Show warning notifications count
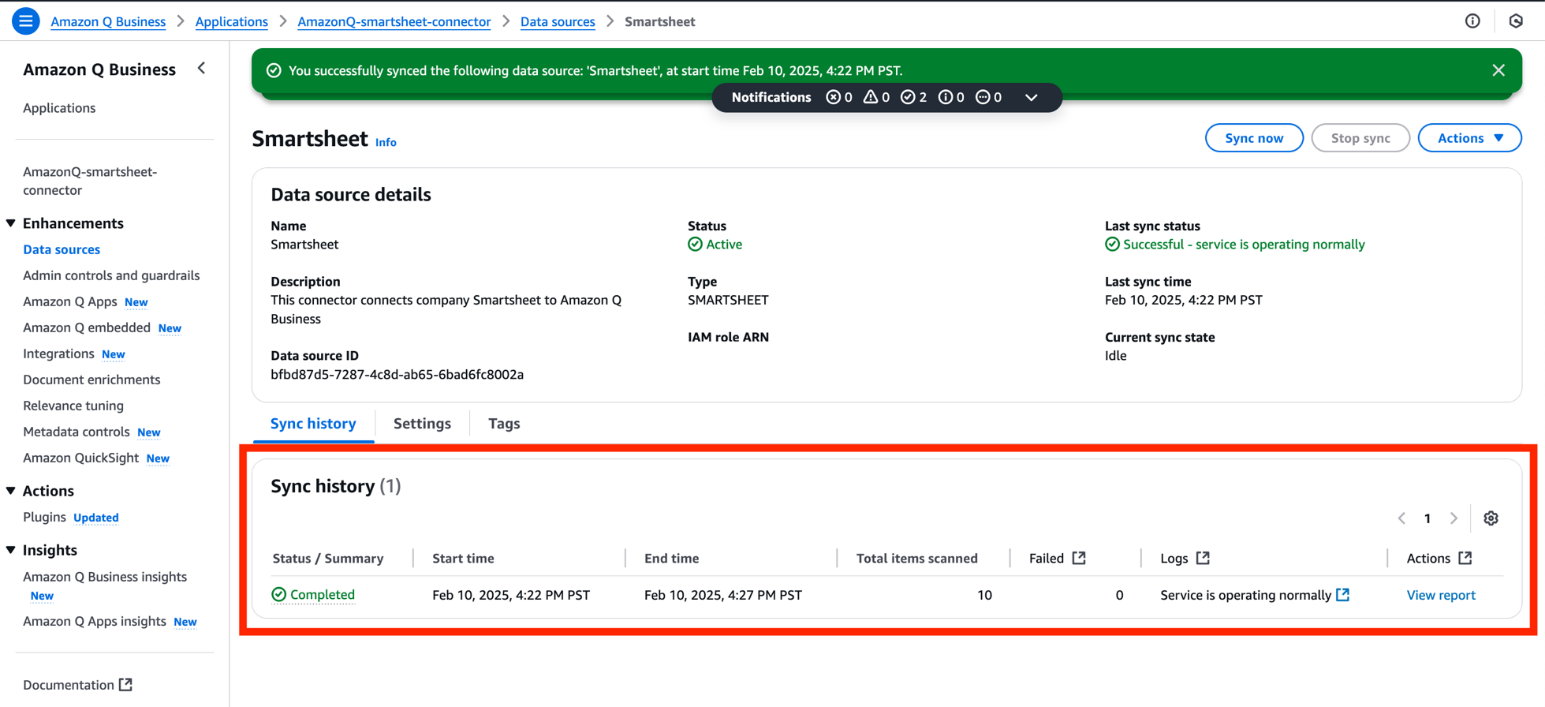The width and height of the screenshot is (1545, 707). [x=876, y=97]
